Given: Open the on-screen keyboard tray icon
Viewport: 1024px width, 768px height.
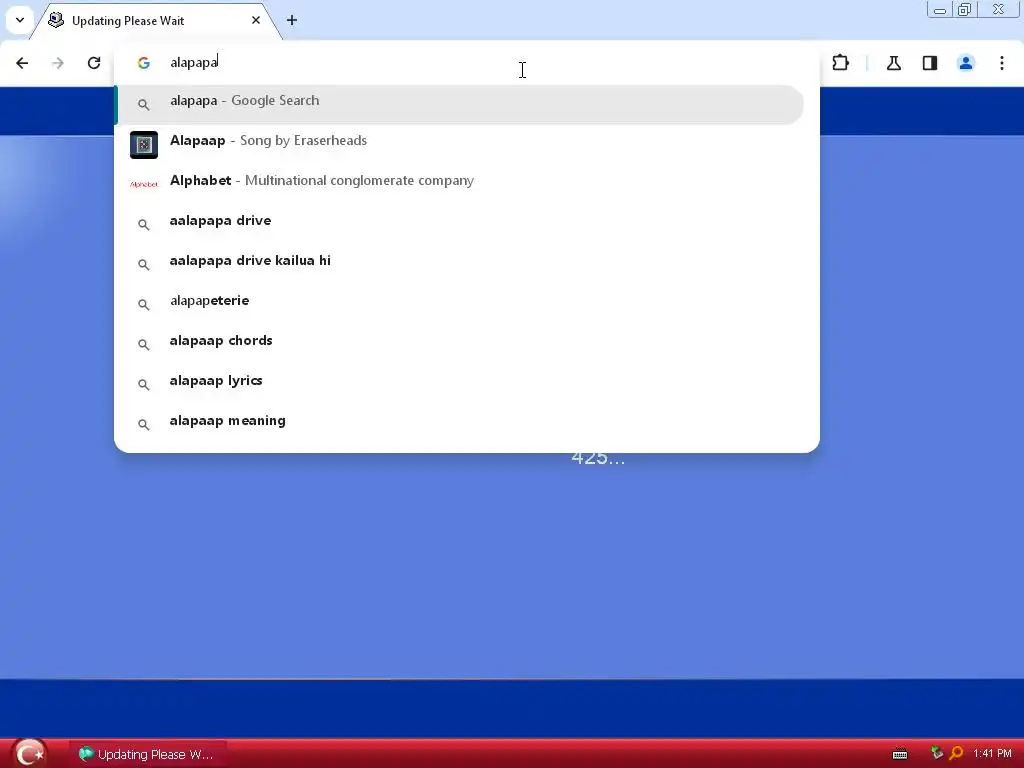Looking at the screenshot, I should tap(900, 754).
